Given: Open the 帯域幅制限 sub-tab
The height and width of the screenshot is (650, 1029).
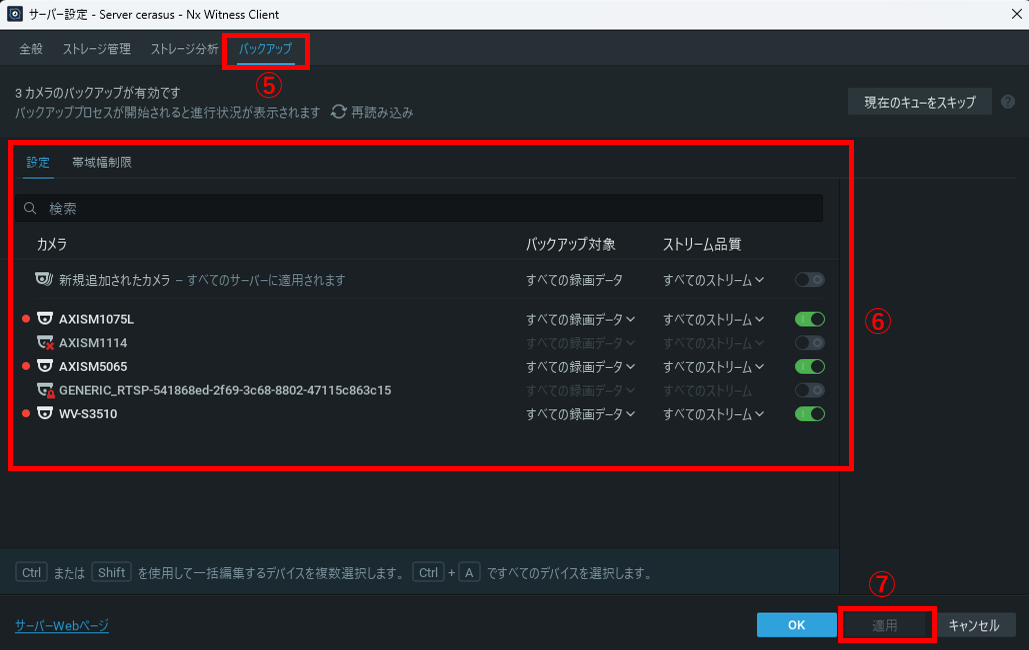Looking at the screenshot, I should pyautogui.click(x=102, y=162).
